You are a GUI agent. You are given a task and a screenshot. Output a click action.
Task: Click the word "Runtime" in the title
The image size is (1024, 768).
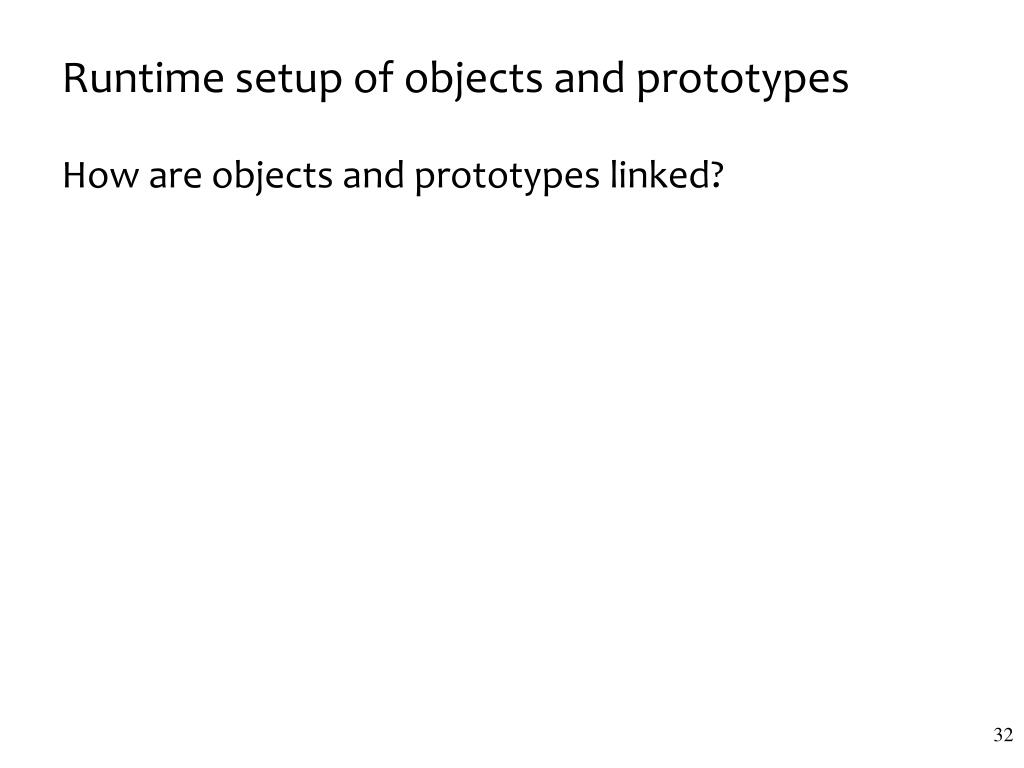pos(144,78)
